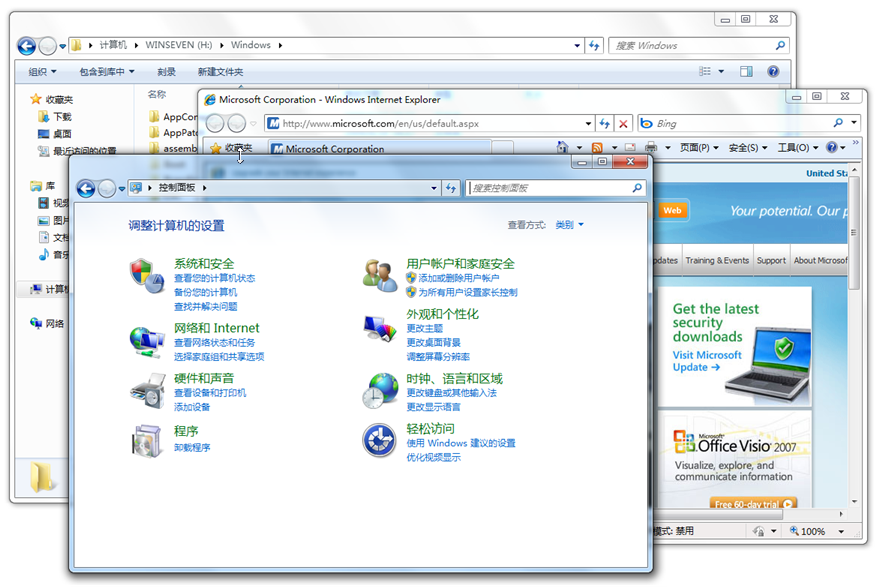Expand Control Panel address bar dropdown

tap(434, 188)
